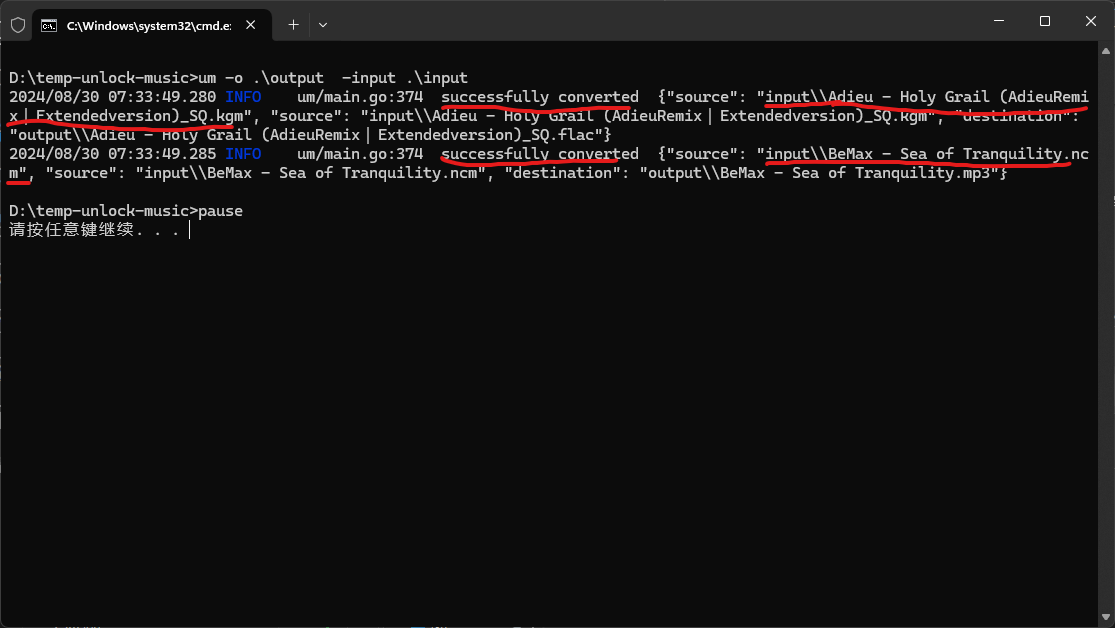Select the C:\Windows\system32\cmd.exe tab
Image resolution: width=1115 pixels, height=628 pixels.
click(x=148, y=25)
